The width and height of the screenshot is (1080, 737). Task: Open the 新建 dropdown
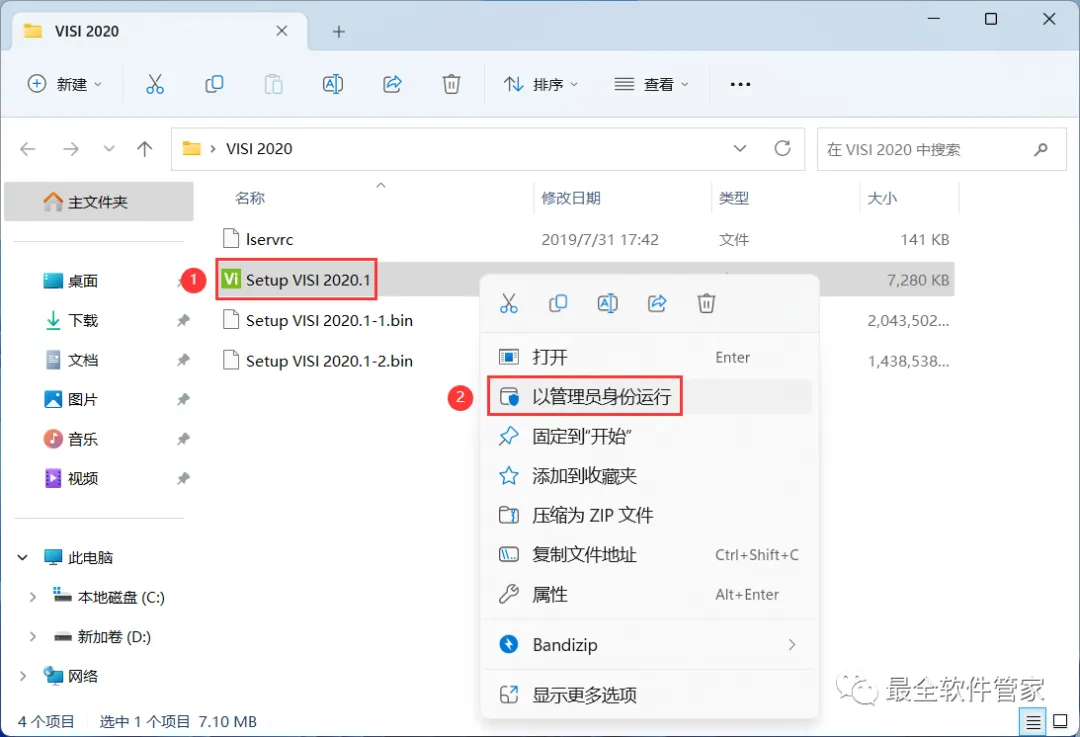pyautogui.click(x=65, y=84)
